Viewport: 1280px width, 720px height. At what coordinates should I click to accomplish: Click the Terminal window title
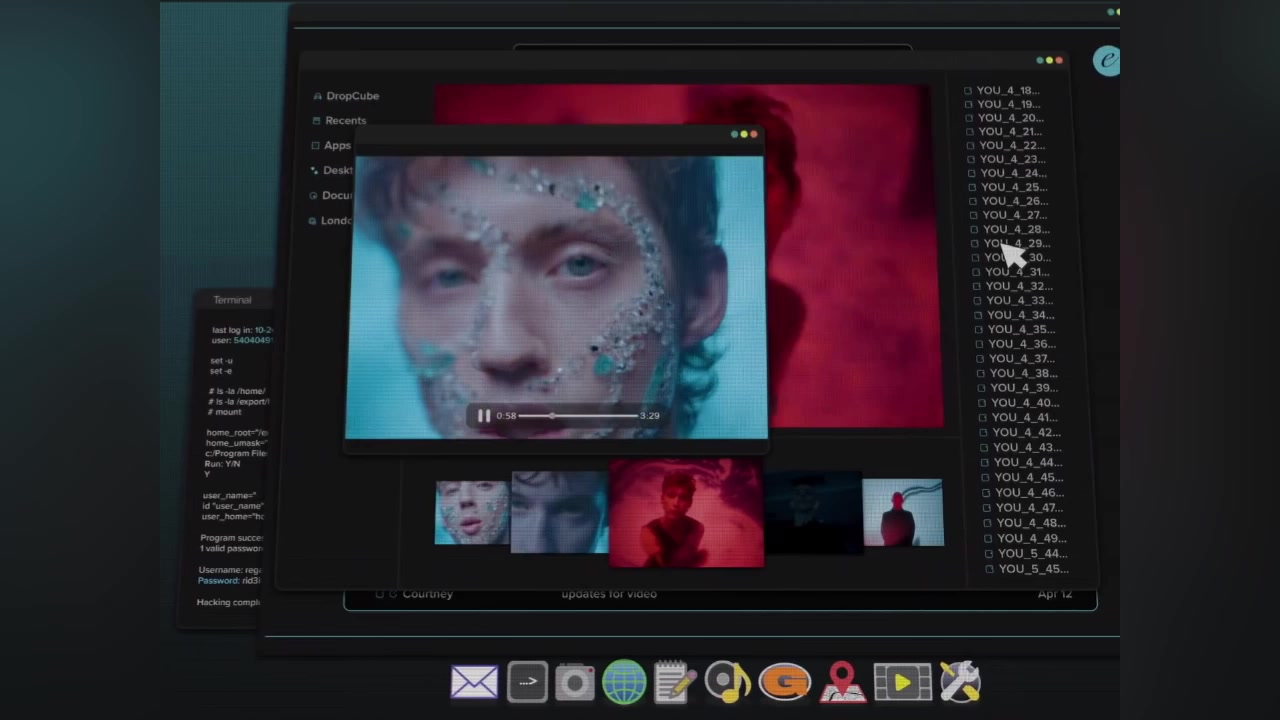coord(232,300)
